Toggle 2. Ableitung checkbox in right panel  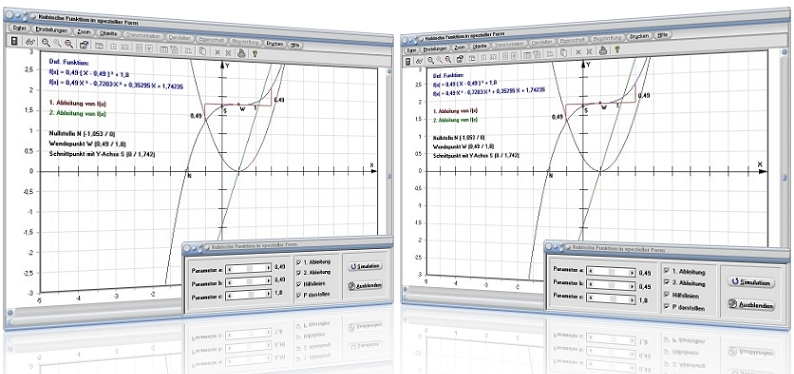click(667, 283)
